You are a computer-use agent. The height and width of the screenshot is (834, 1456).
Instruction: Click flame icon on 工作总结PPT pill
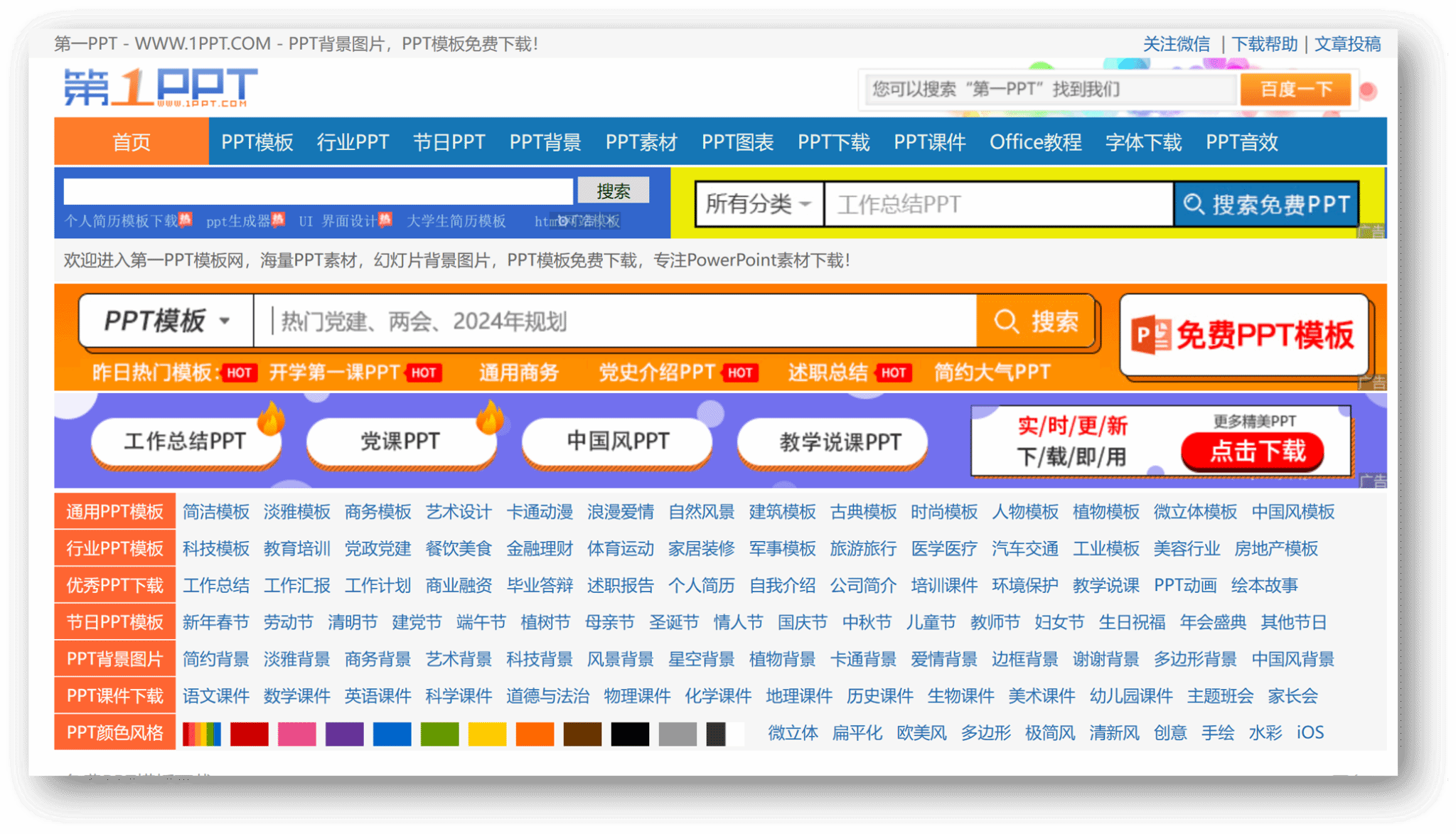point(271,418)
